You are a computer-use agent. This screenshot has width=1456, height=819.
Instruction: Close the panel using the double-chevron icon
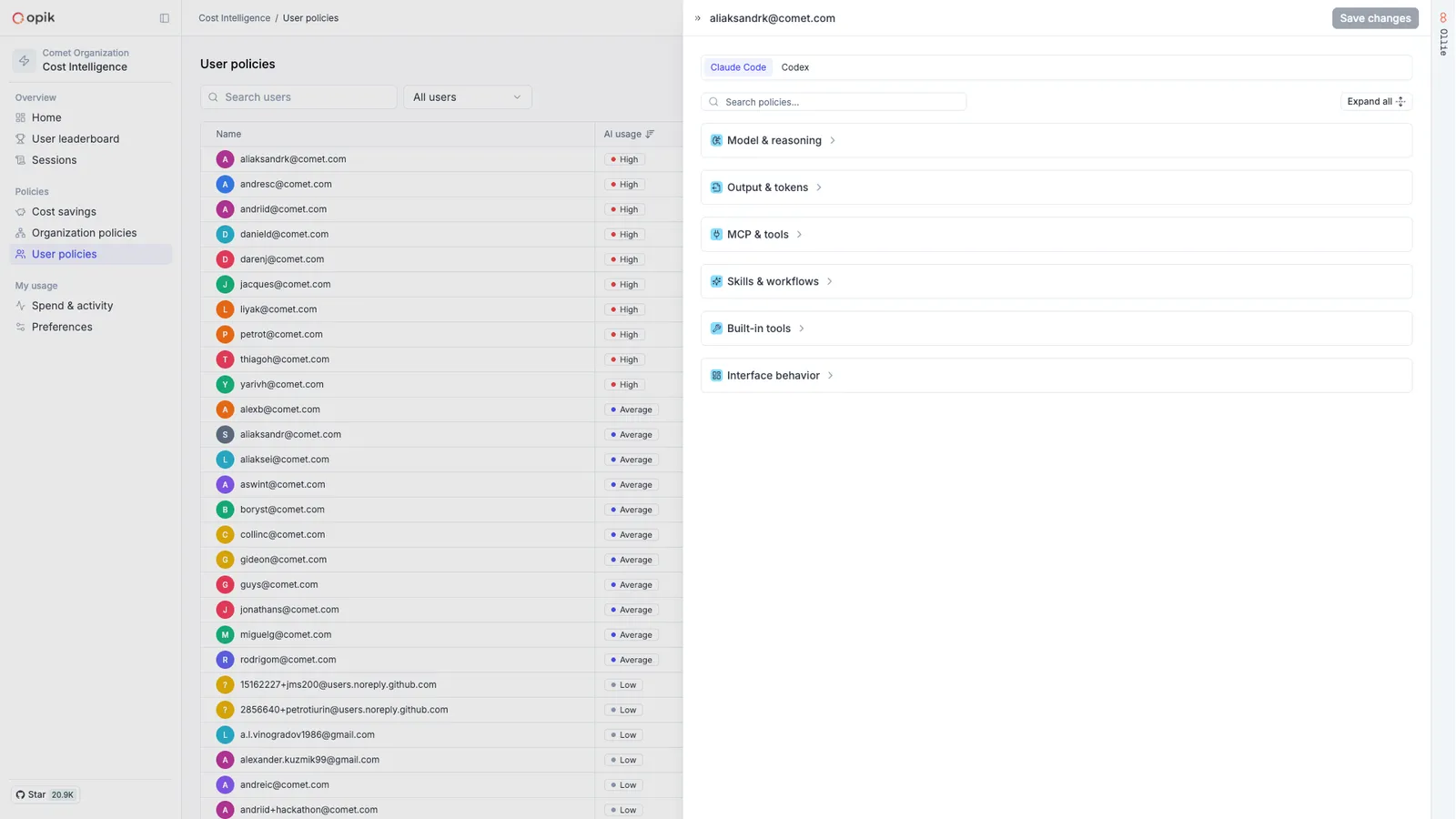(x=698, y=18)
